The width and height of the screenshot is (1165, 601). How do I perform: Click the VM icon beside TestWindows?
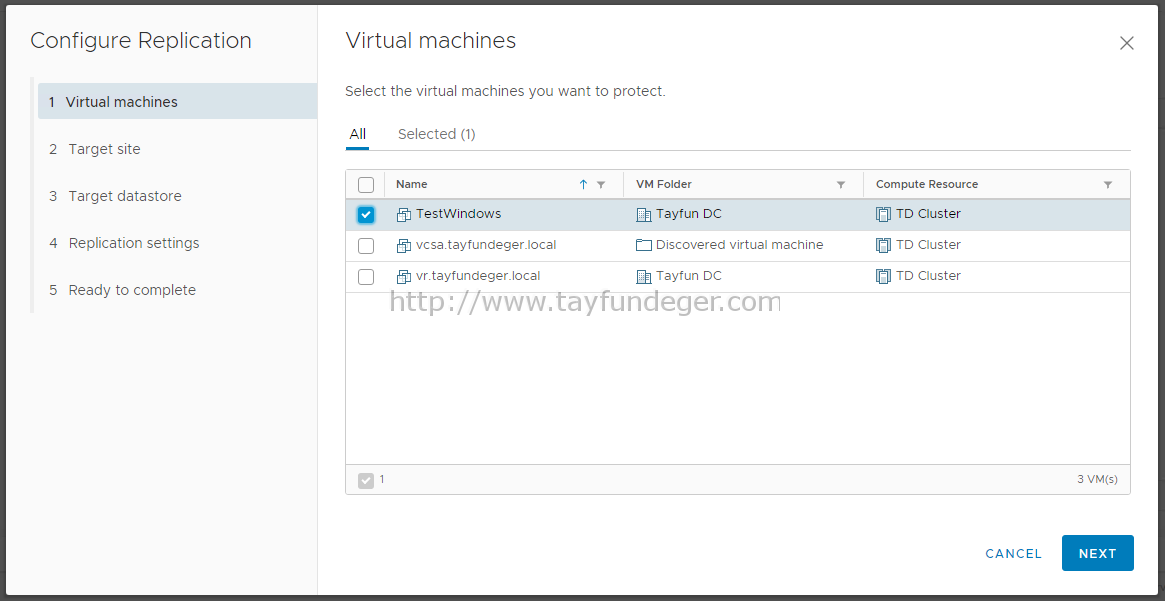coord(403,215)
